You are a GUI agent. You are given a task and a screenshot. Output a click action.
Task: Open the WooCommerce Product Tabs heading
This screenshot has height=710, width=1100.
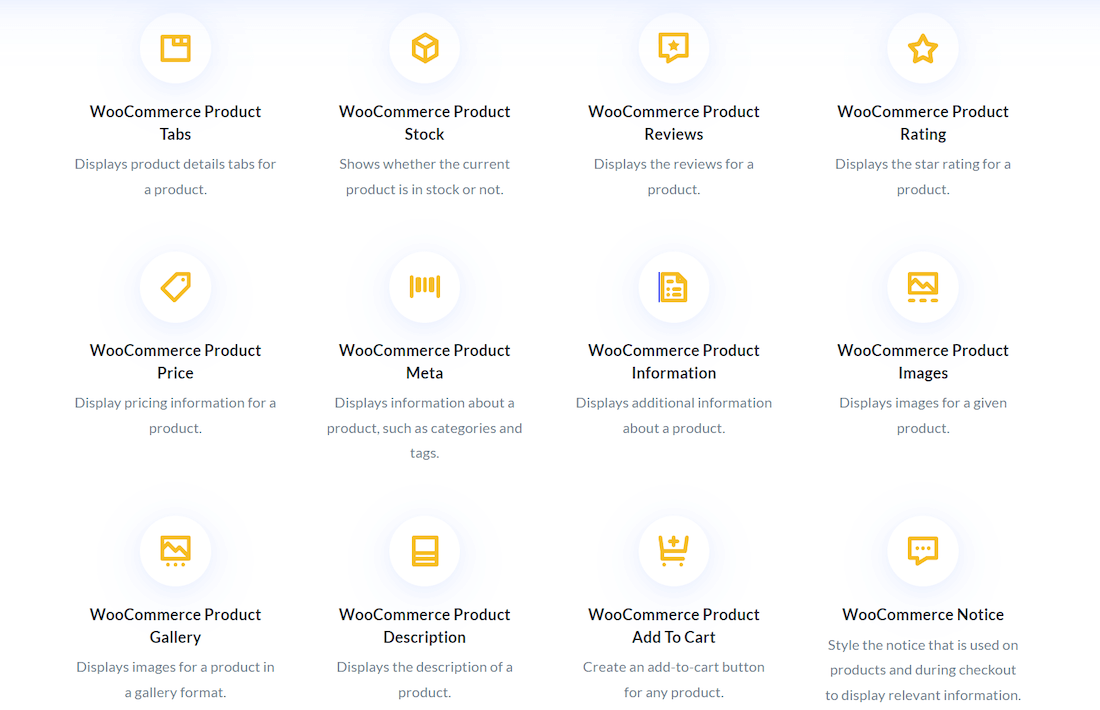pos(175,123)
